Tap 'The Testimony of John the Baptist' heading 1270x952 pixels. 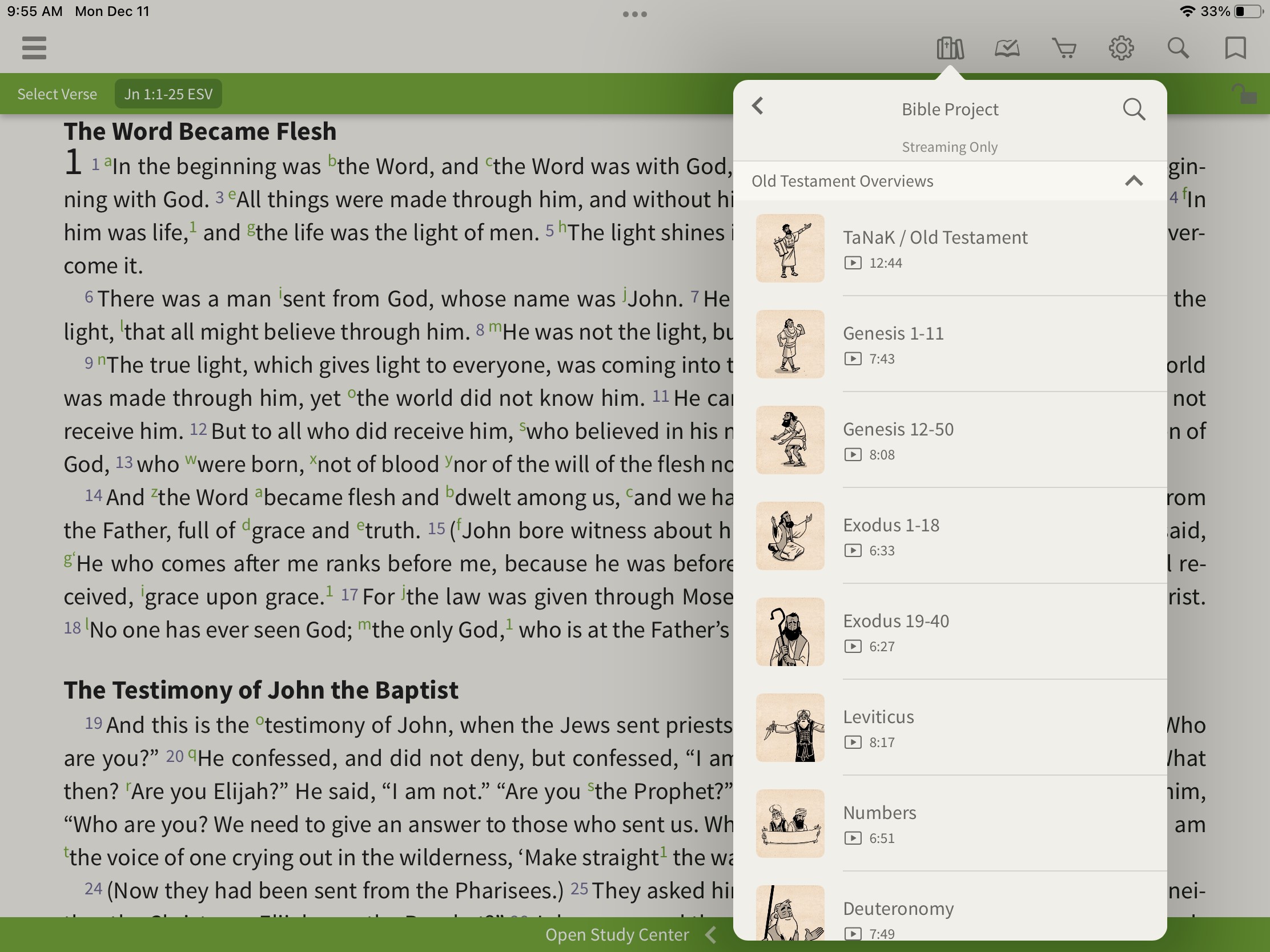[260, 690]
